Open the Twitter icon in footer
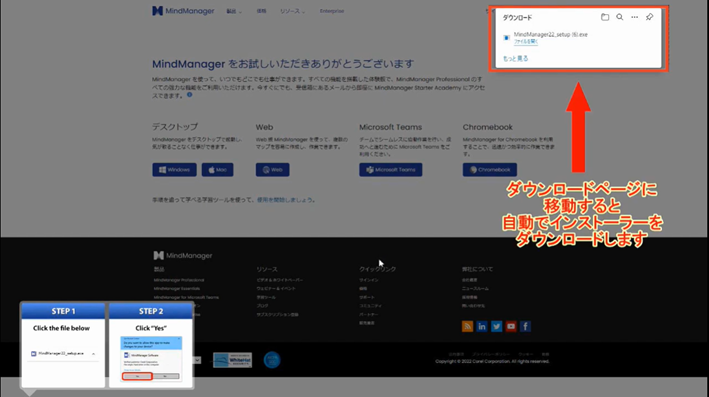This screenshot has height=397, width=709. [496, 326]
